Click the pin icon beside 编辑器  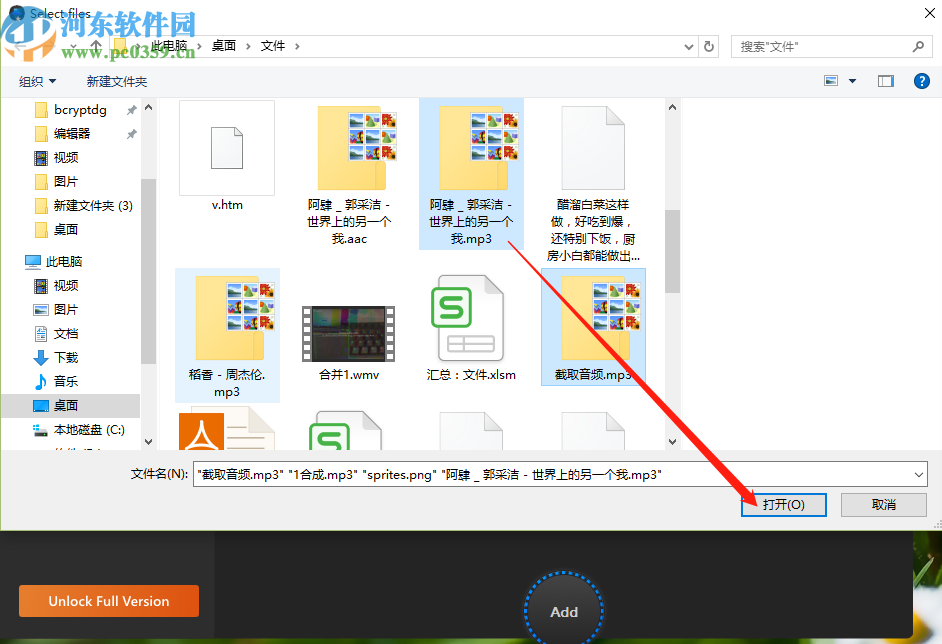coord(132,134)
